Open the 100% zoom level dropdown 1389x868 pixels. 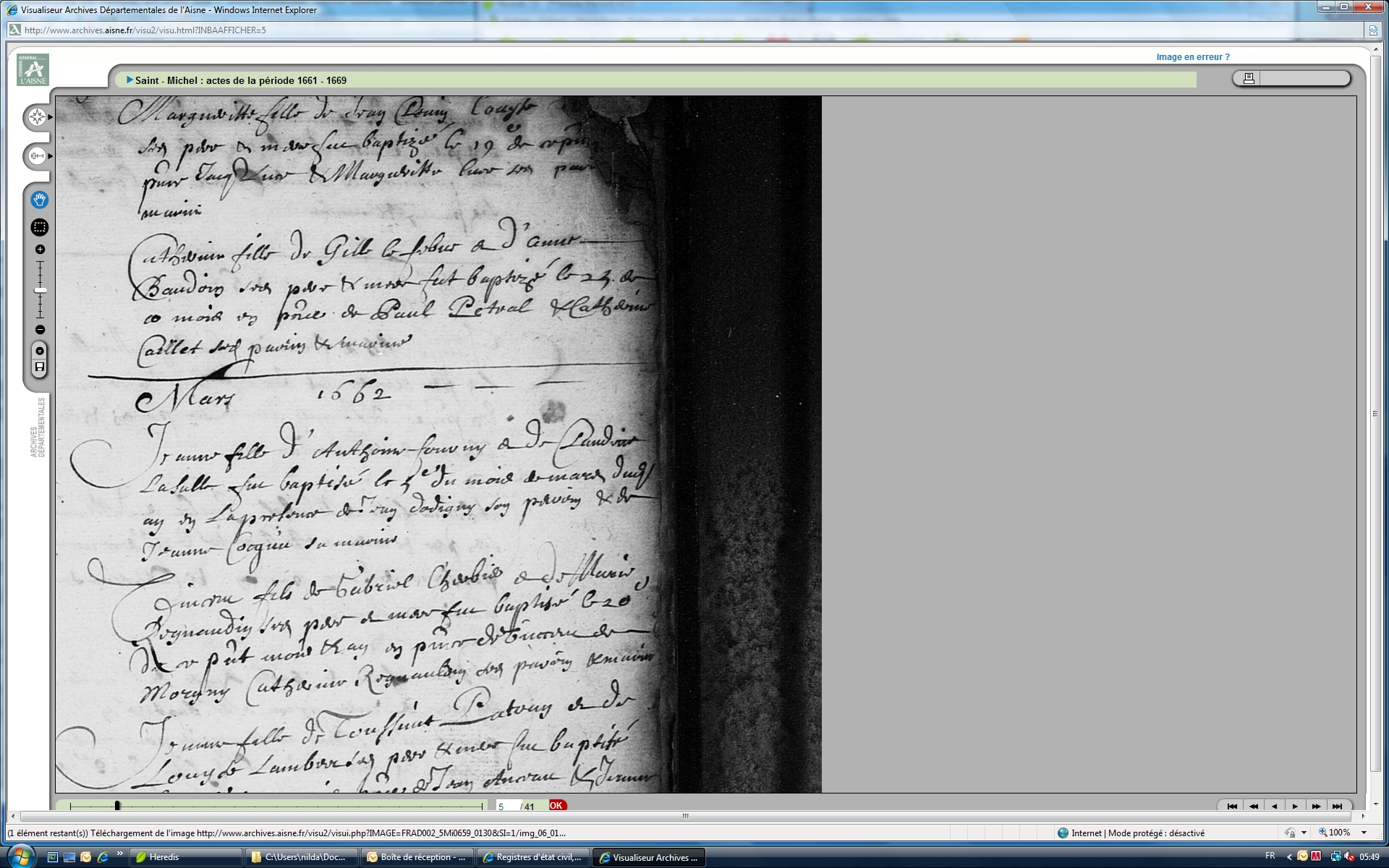point(1364,833)
